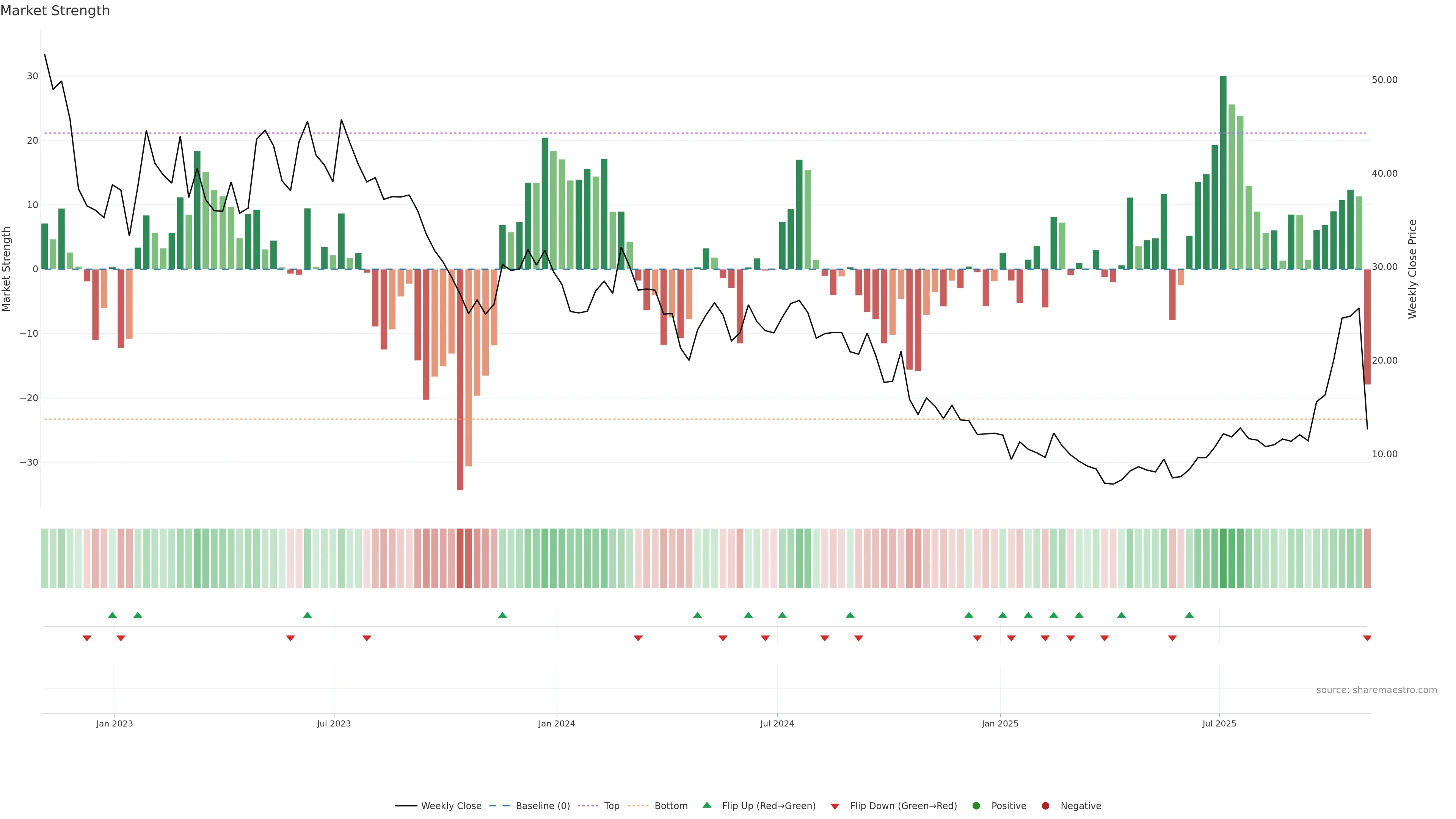This screenshot has height=819, width=1456.
Task: Click the Negative red circle legend icon
Action: pos(1045,806)
